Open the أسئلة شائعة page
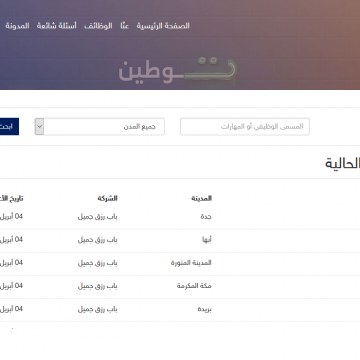360x360 pixels. coord(57,26)
